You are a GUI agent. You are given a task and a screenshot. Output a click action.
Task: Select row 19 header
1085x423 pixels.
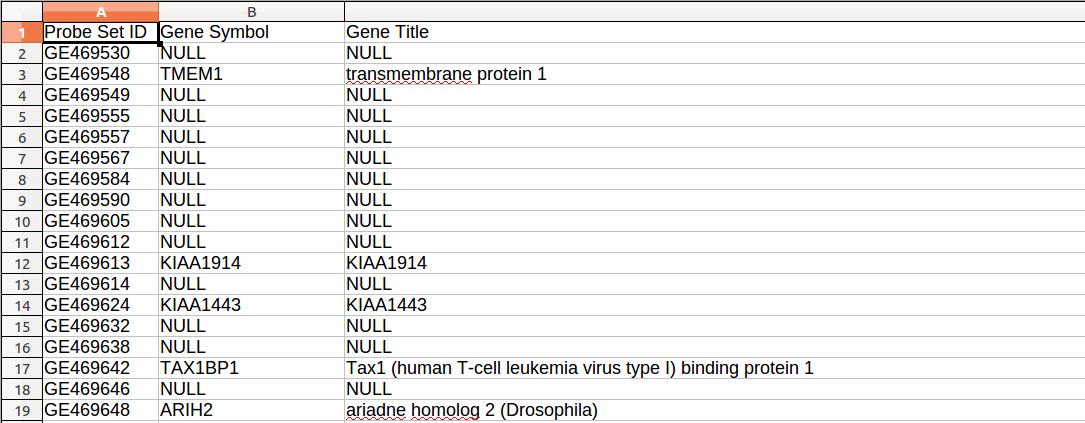tap(21, 411)
